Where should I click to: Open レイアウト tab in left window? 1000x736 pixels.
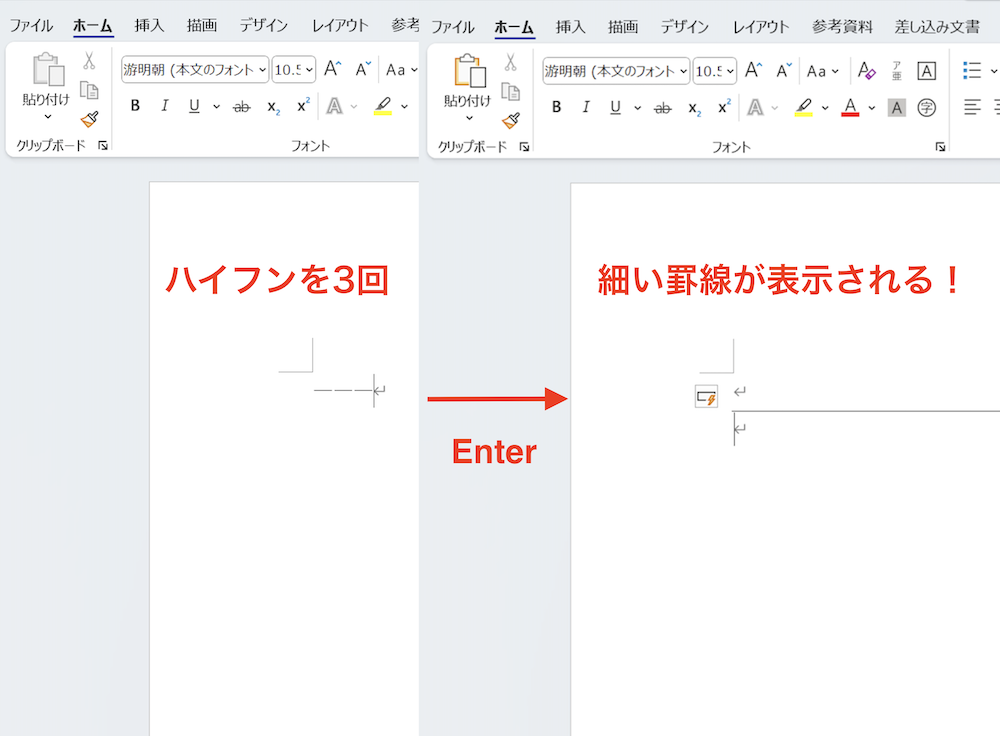tap(340, 26)
